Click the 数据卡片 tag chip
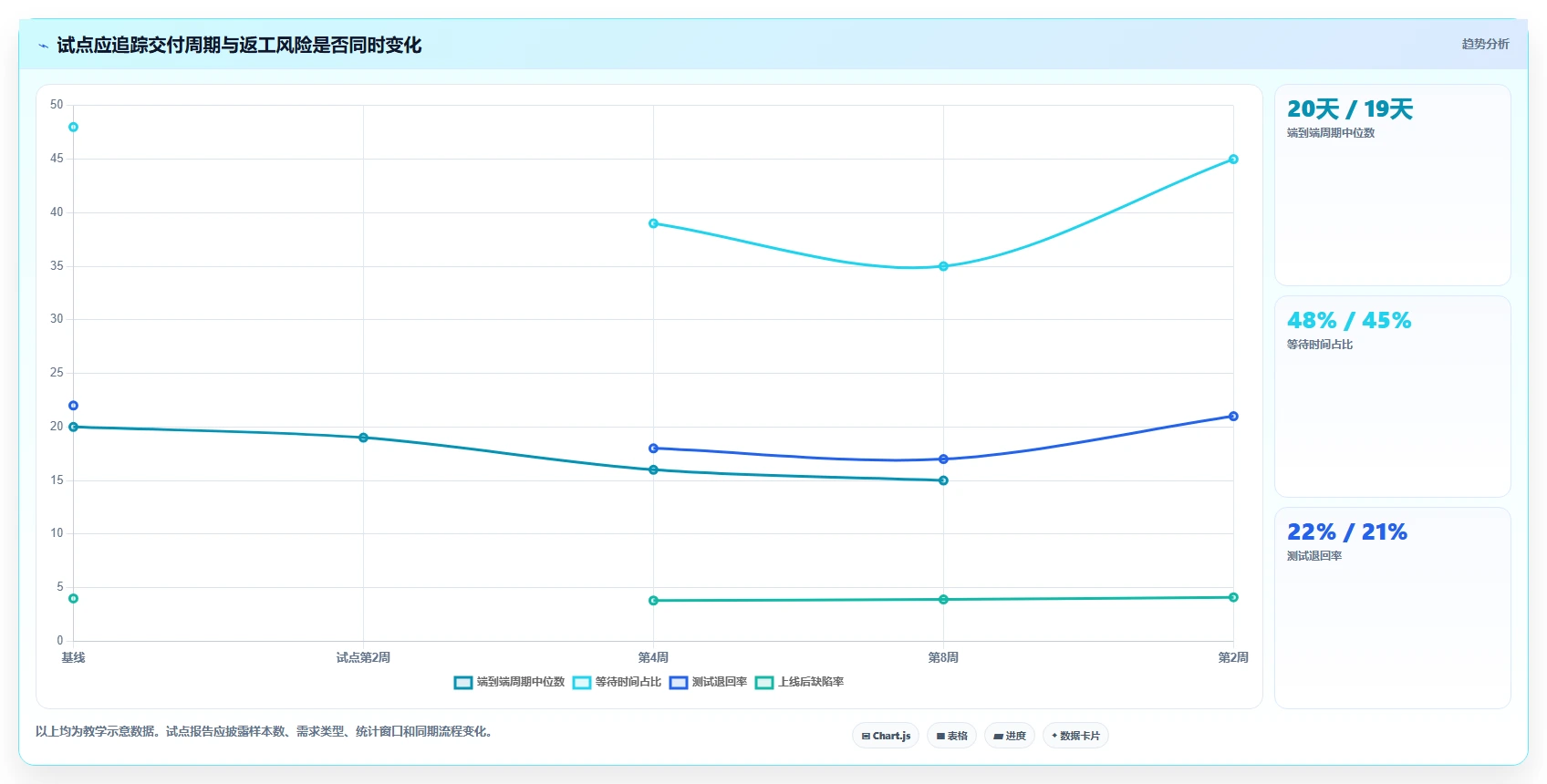1547x784 pixels. tap(1075, 736)
